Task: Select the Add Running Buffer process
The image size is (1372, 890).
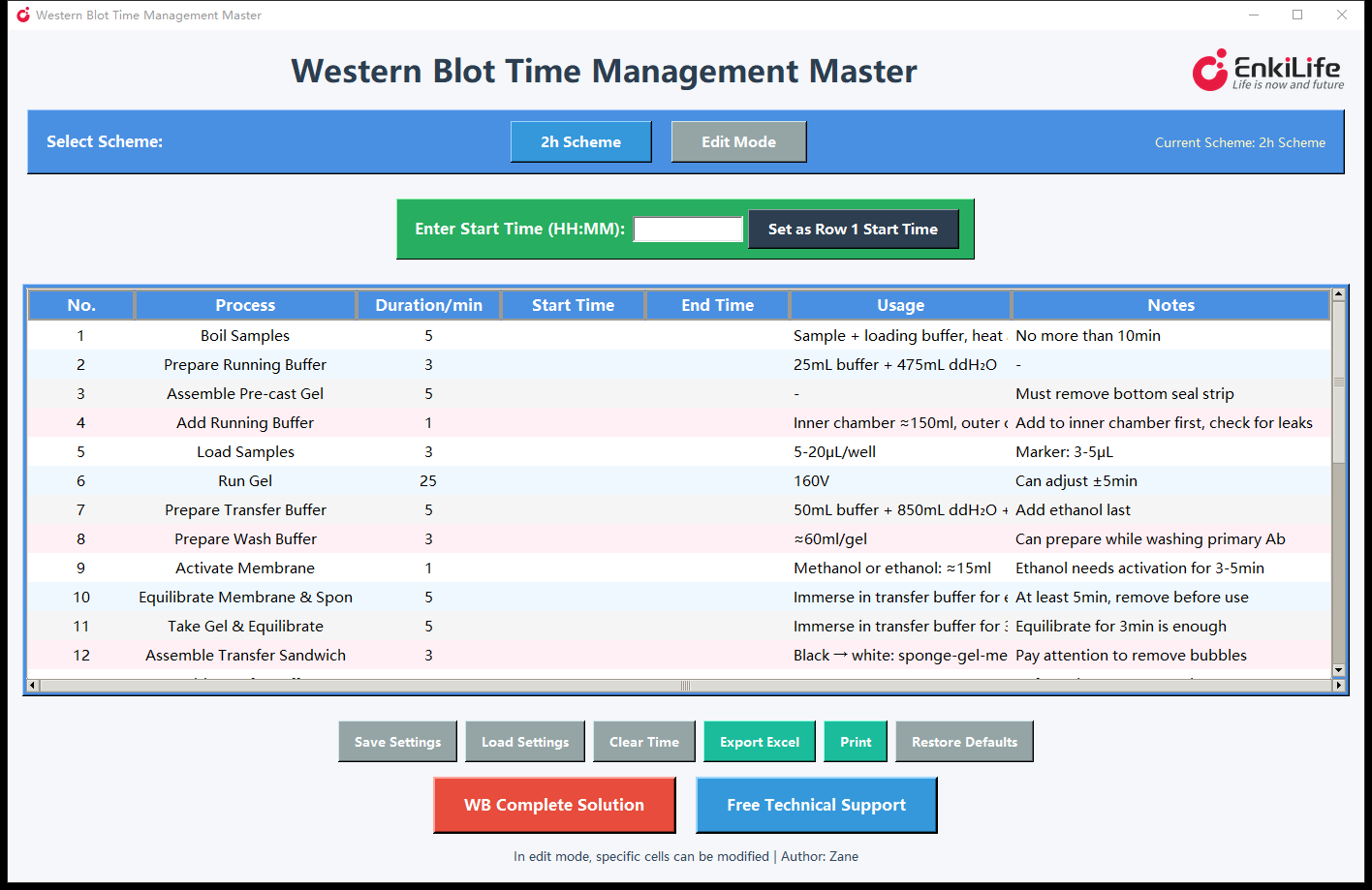Action: coord(245,423)
